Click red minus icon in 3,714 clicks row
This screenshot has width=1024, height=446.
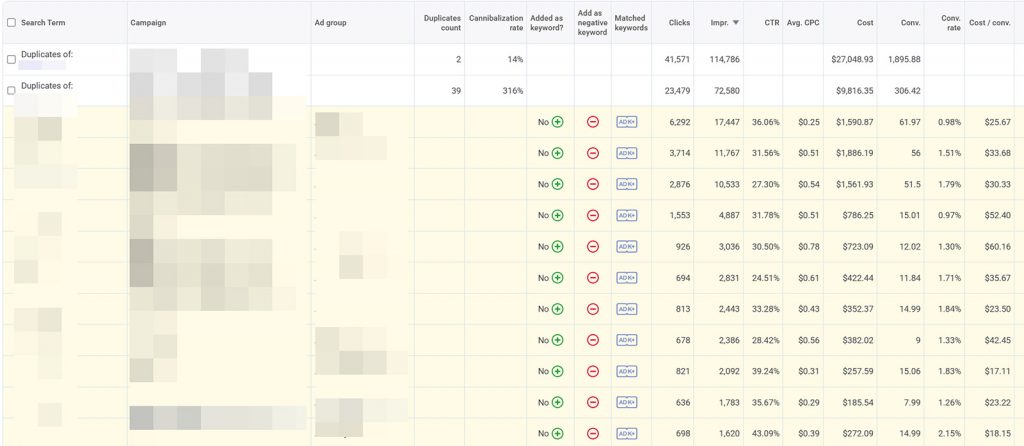pyautogui.click(x=593, y=153)
